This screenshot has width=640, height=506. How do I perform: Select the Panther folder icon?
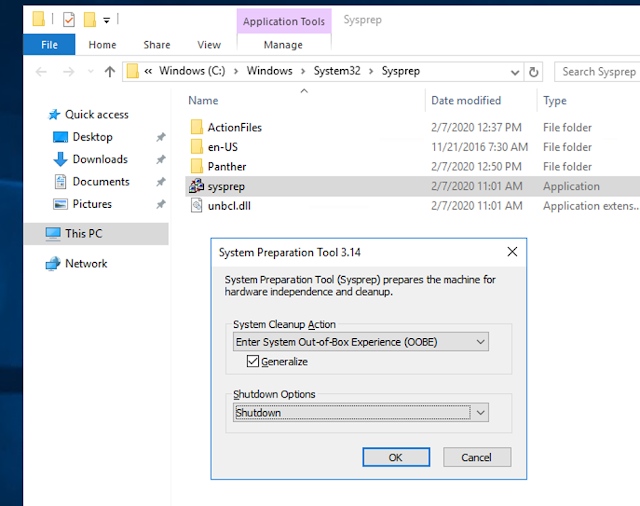196,166
